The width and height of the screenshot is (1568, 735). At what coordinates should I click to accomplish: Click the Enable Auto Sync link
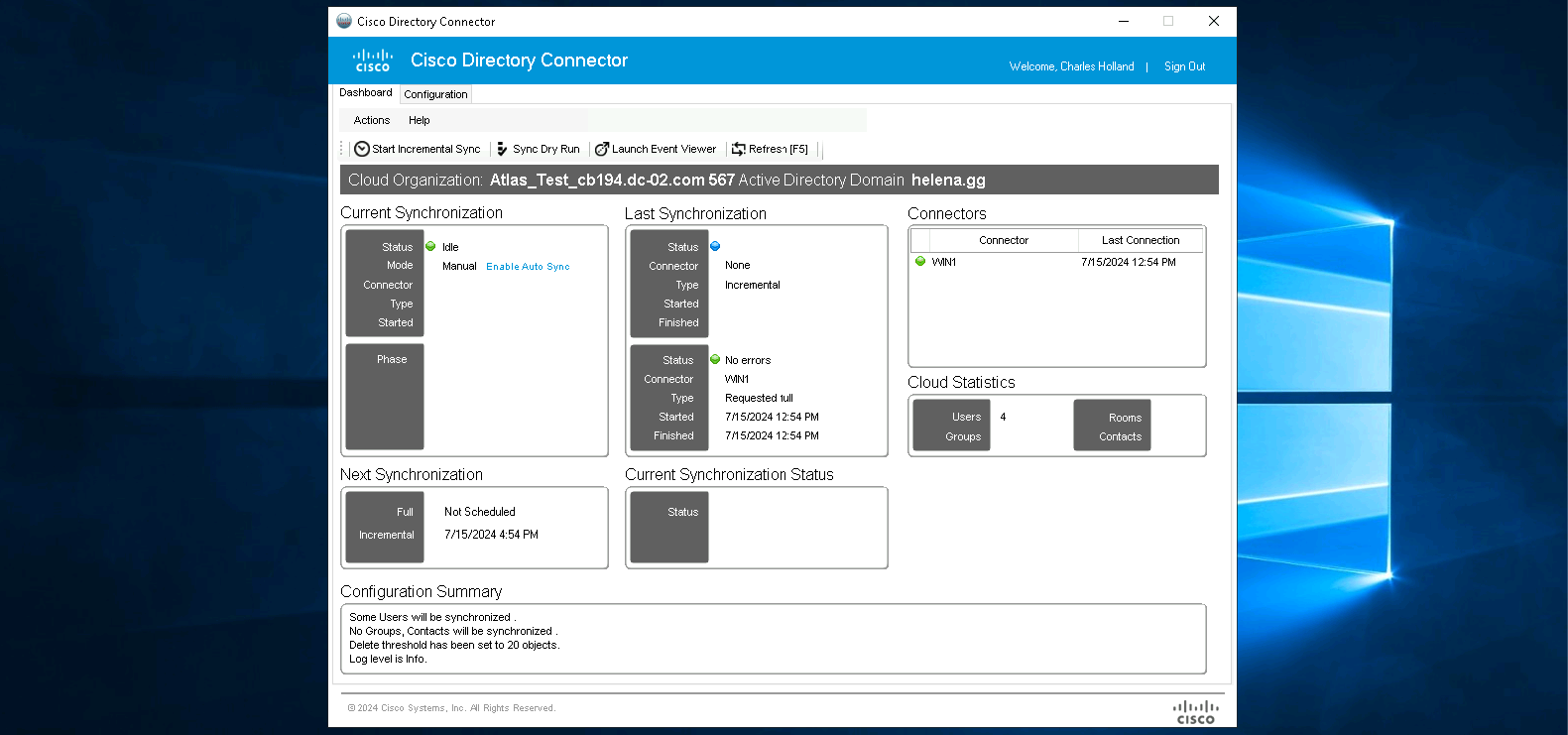tap(528, 267)
